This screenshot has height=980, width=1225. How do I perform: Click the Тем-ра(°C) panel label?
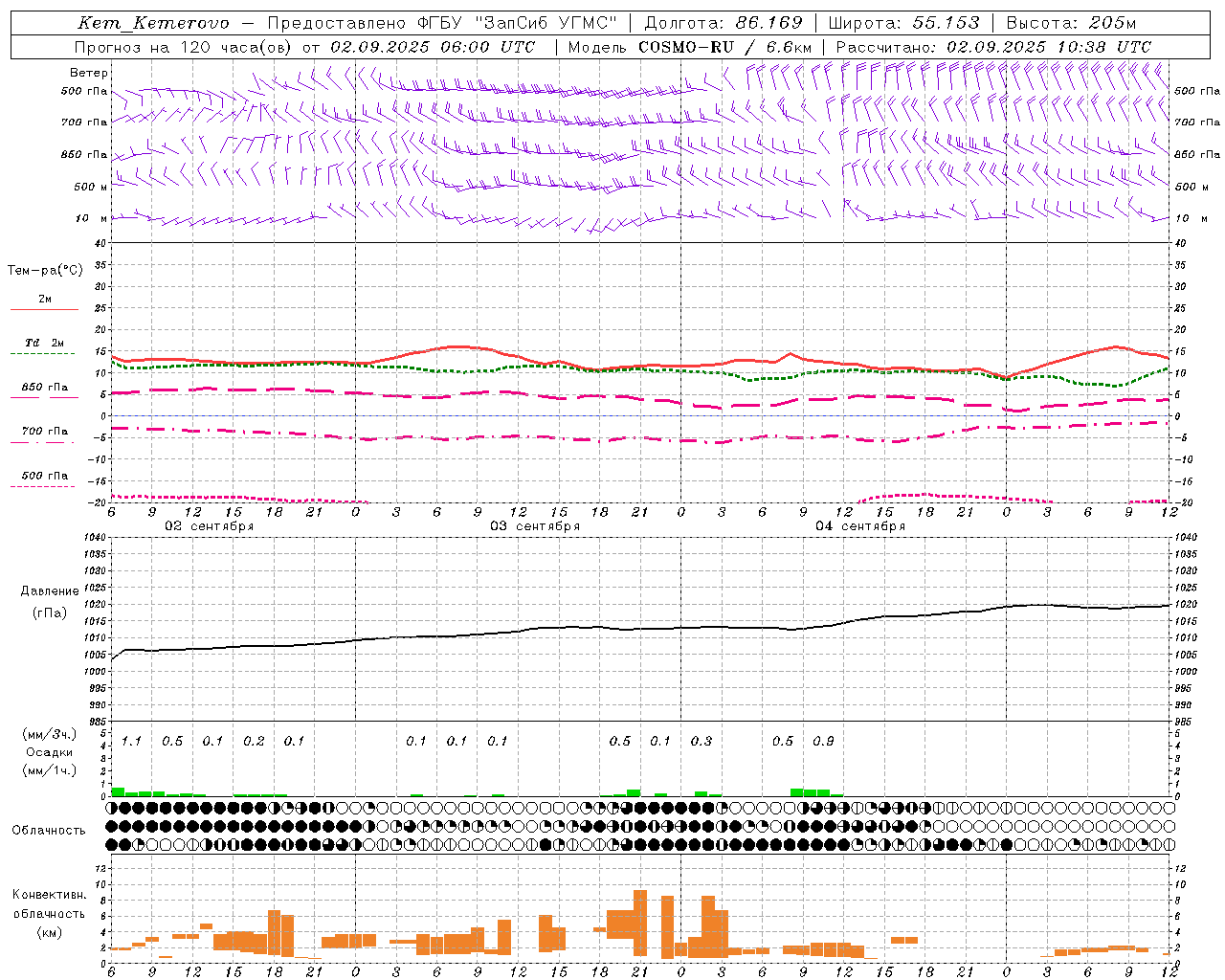(x=45, y=271)
